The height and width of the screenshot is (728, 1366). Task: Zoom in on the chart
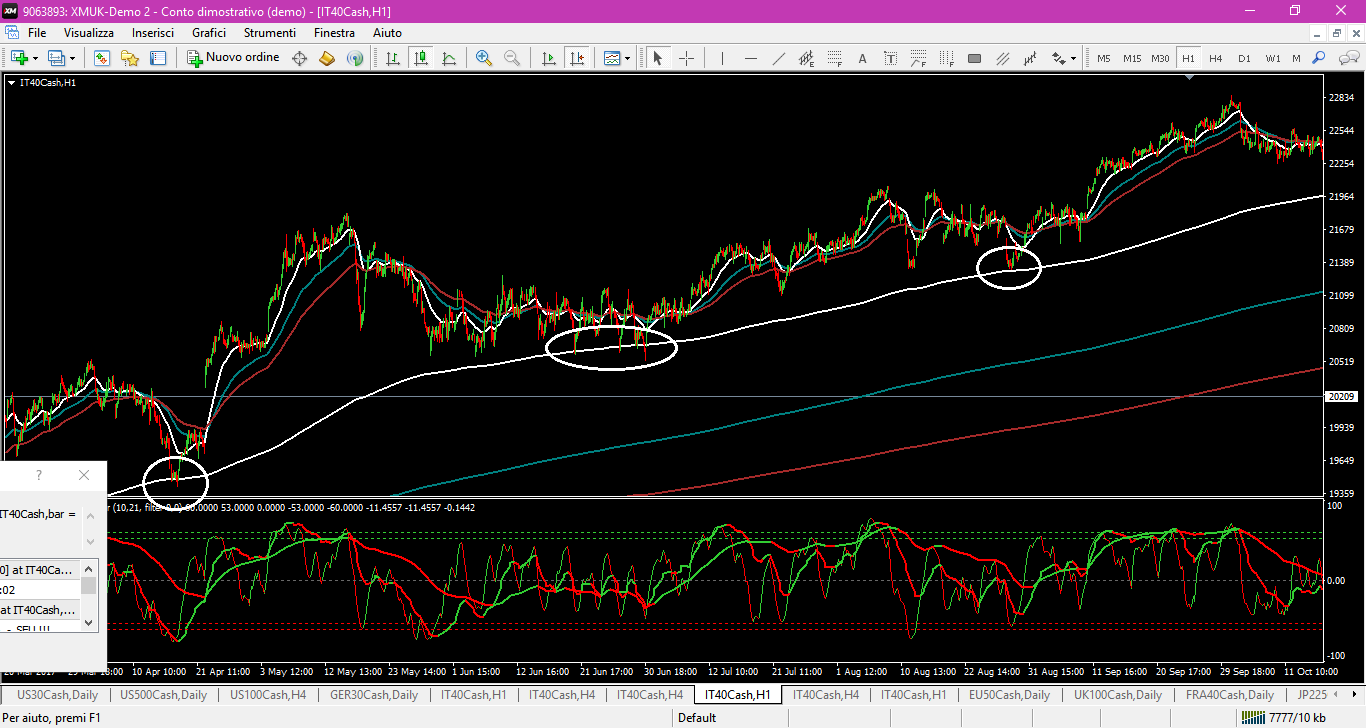484,58
